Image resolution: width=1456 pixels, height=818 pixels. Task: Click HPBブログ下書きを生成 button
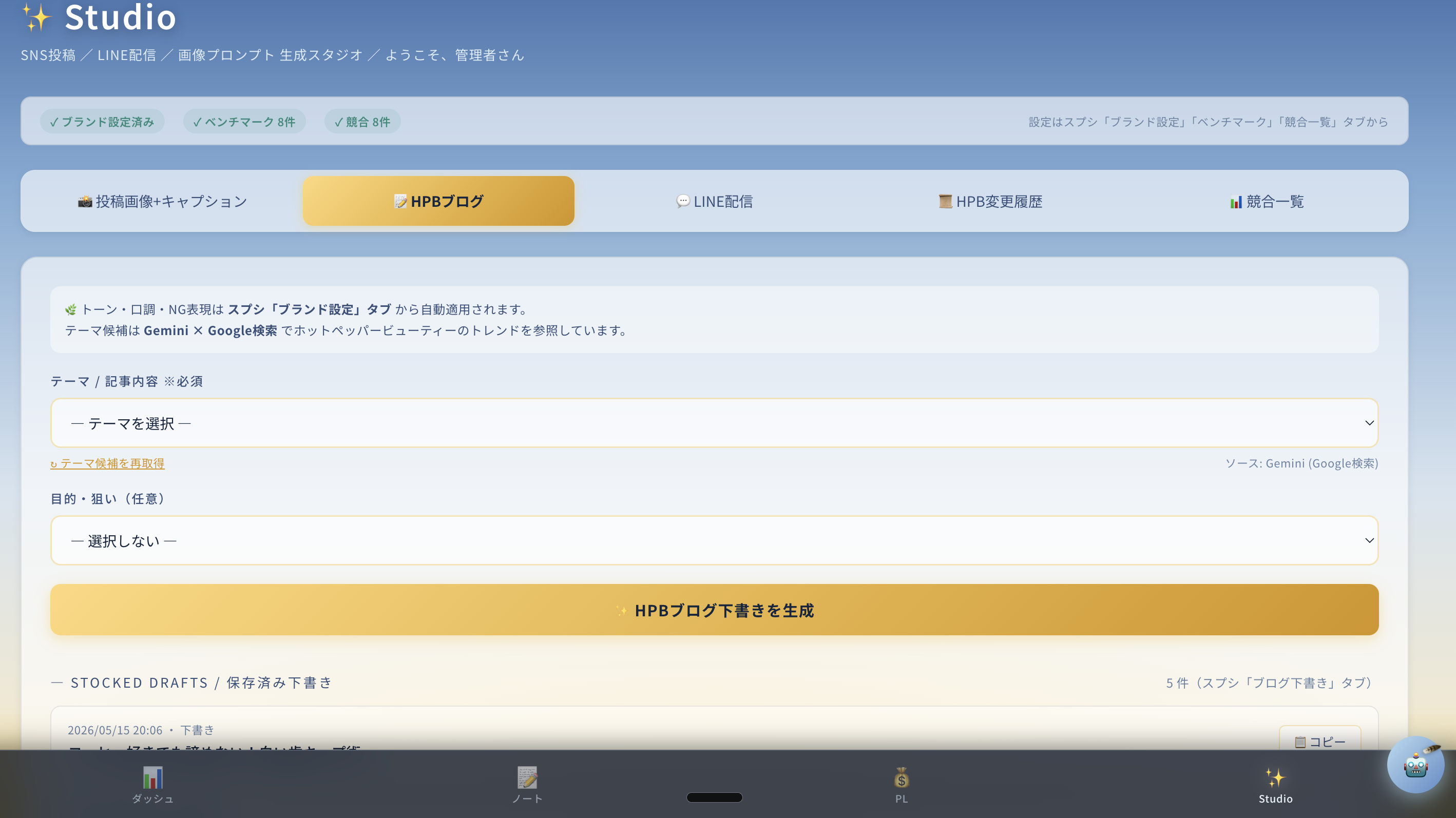(x=715, y=610)
